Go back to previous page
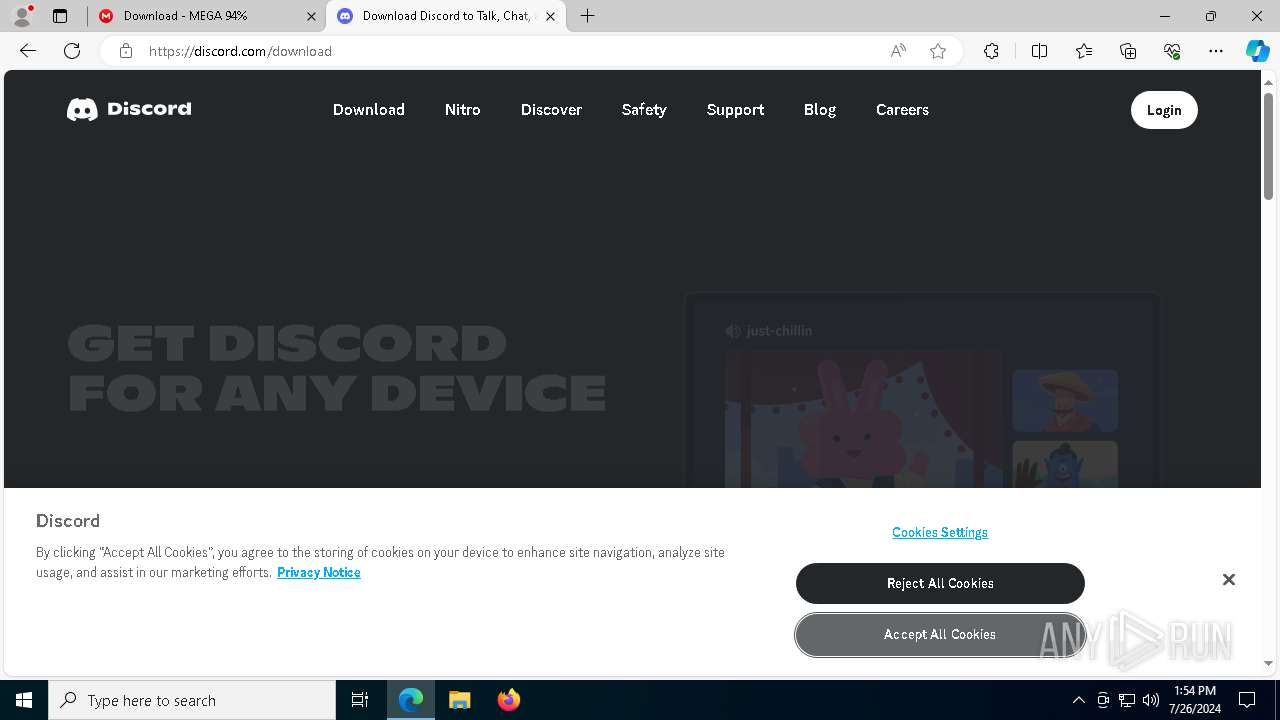 (x=28, y=51)
